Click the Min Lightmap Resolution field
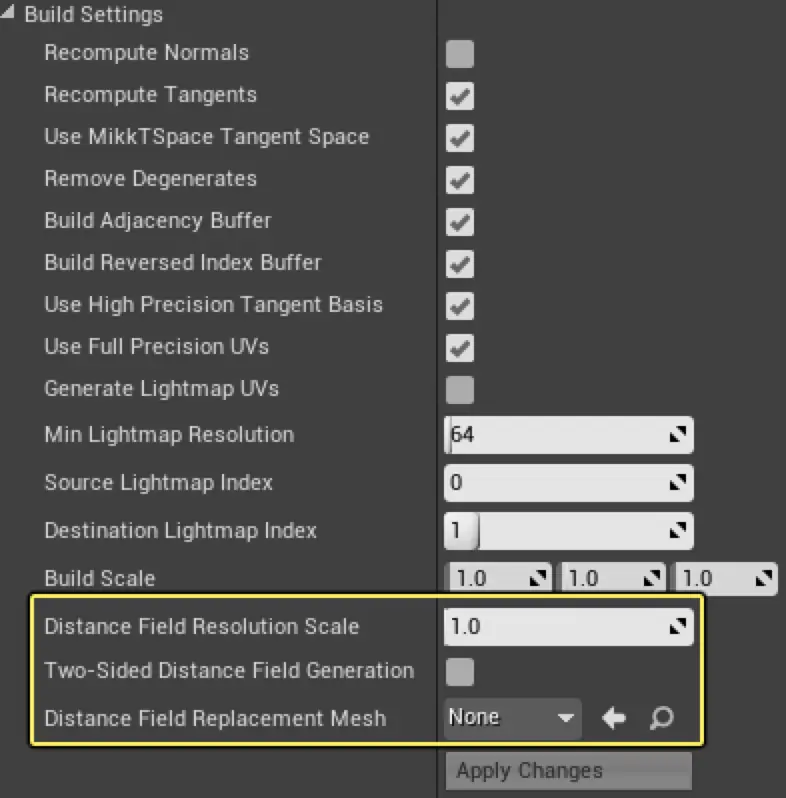 pos(569,435)
